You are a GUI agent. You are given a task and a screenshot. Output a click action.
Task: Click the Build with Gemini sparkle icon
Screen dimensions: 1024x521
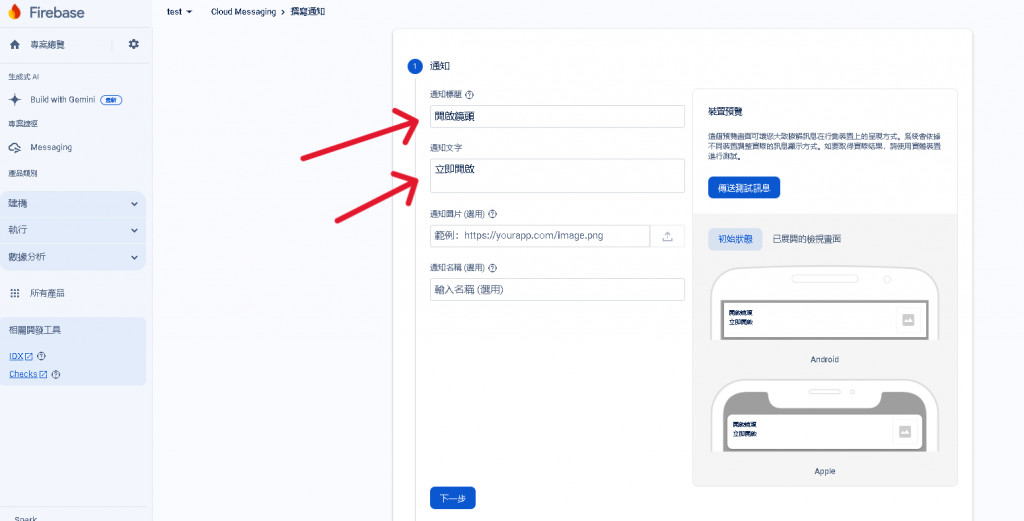pos(15,100)
